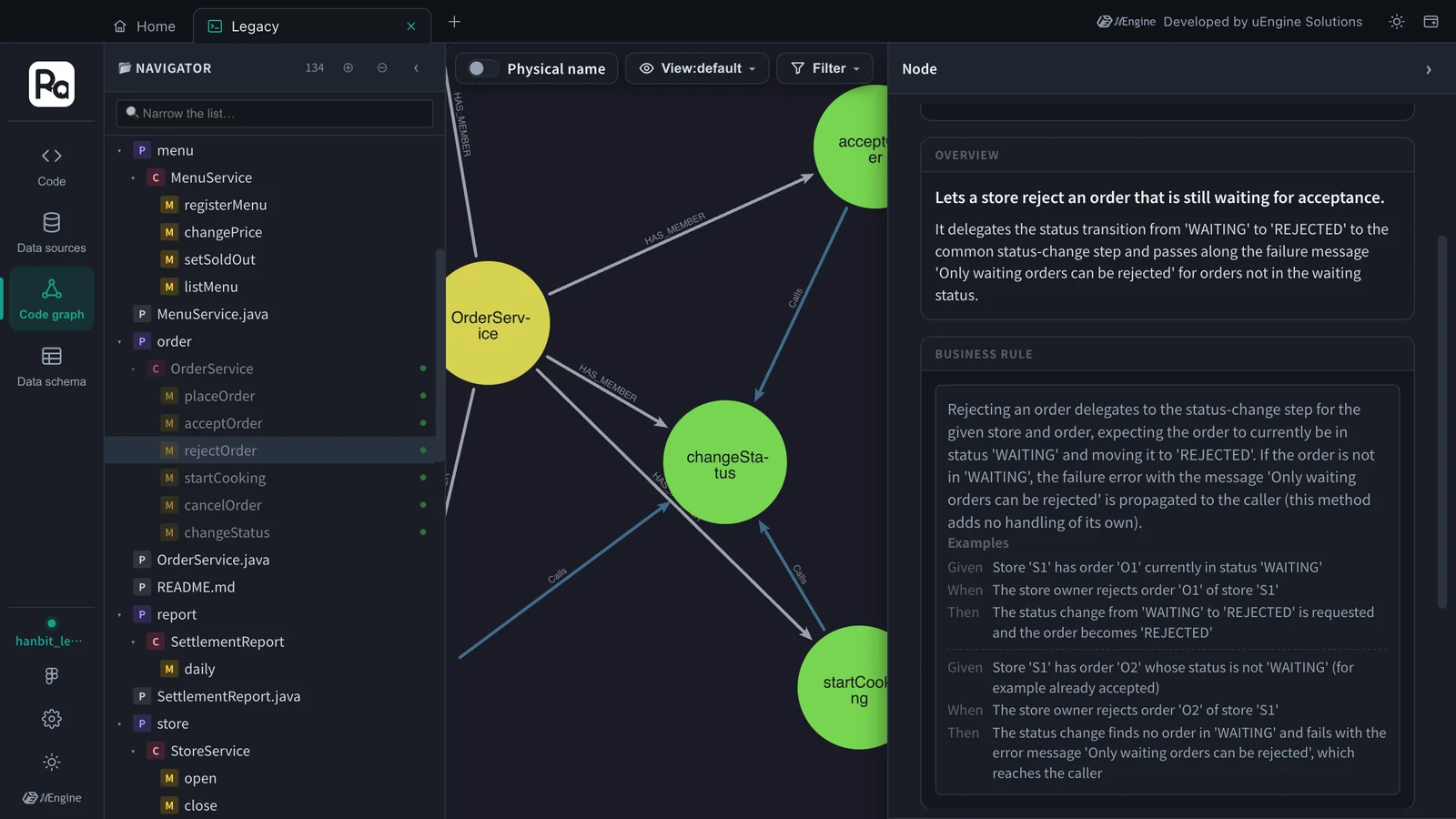Toggle sidebar brightness sun icon
This screenshot has width=1456, height=819.
(x=52, y=762)
